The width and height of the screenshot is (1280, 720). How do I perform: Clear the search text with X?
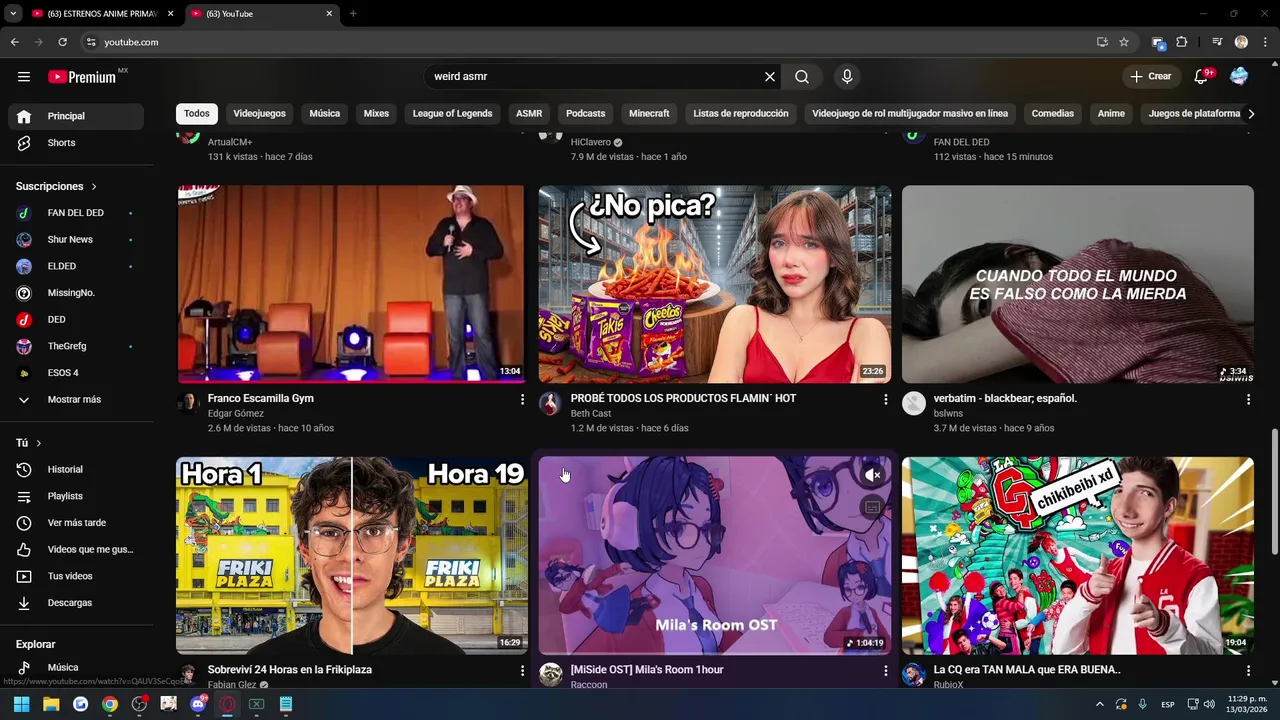tap(770, 77)
